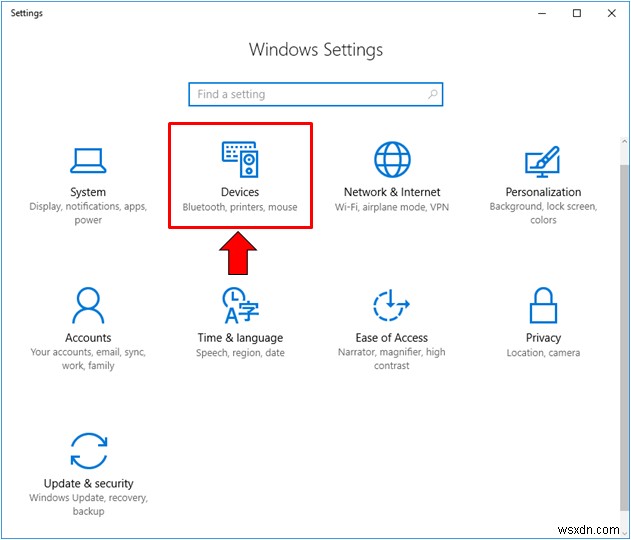The image size is (631, 540).
Task: Open the Time & language icon
Action: (240, 305)
